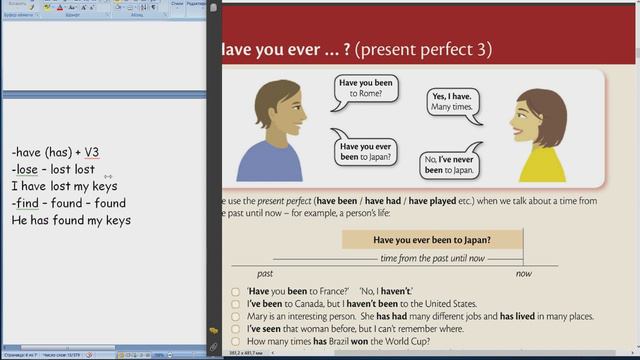
Task: Click the 'Yes, I have. Many times.' speech bubble
Action: click(452, 102)
